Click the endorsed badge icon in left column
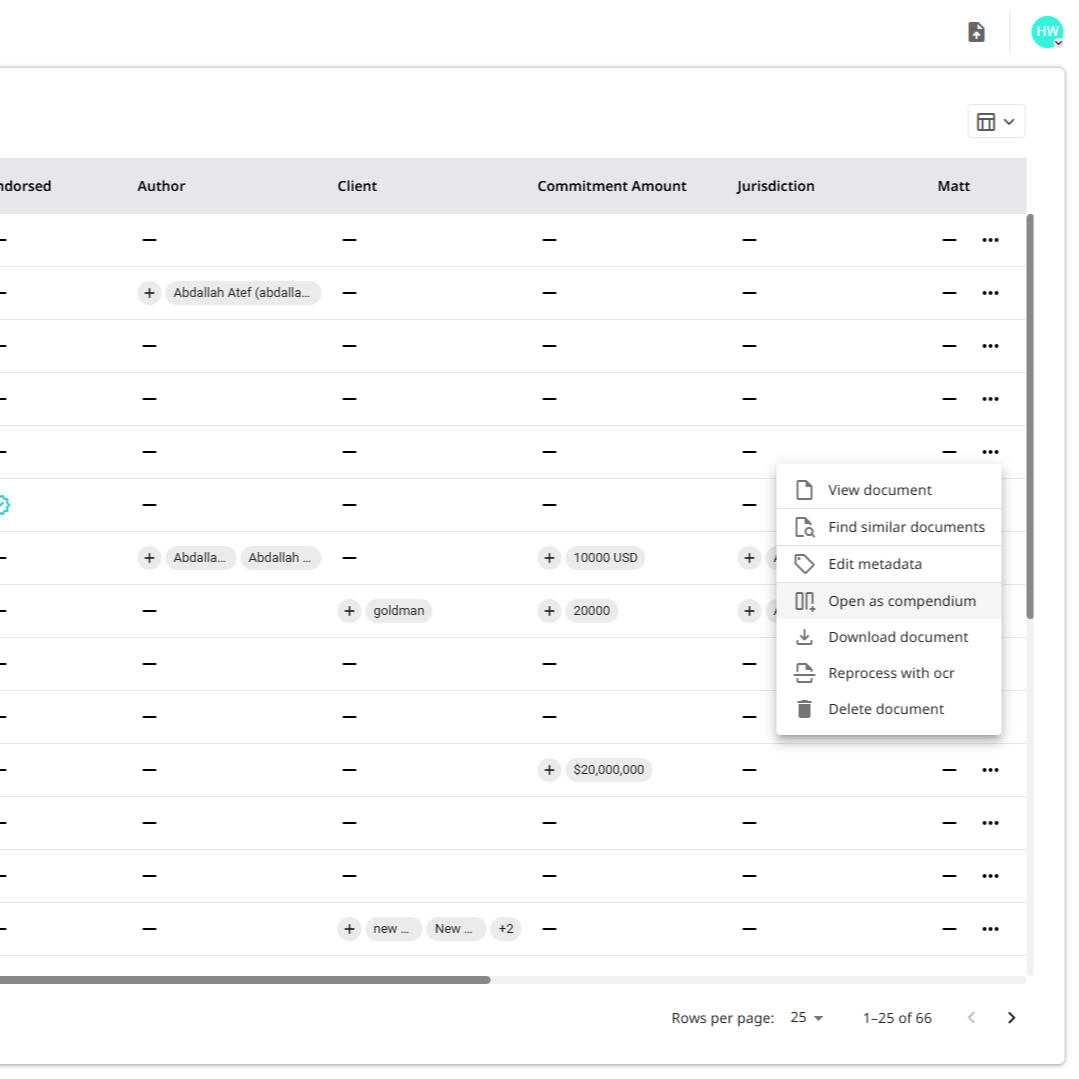Viewport: 1079px width, 1079px height. 4,505
